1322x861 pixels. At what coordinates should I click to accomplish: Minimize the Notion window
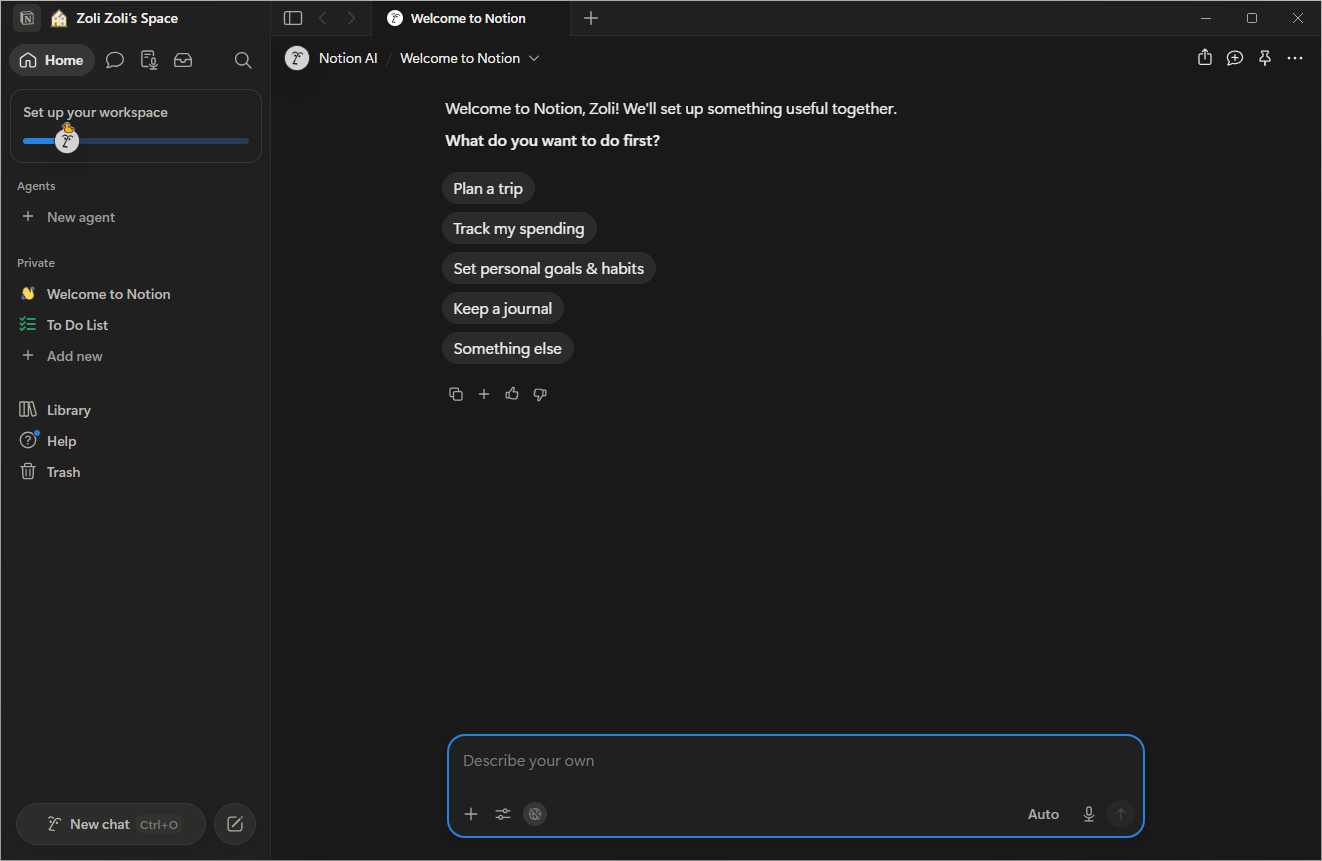1205,18
